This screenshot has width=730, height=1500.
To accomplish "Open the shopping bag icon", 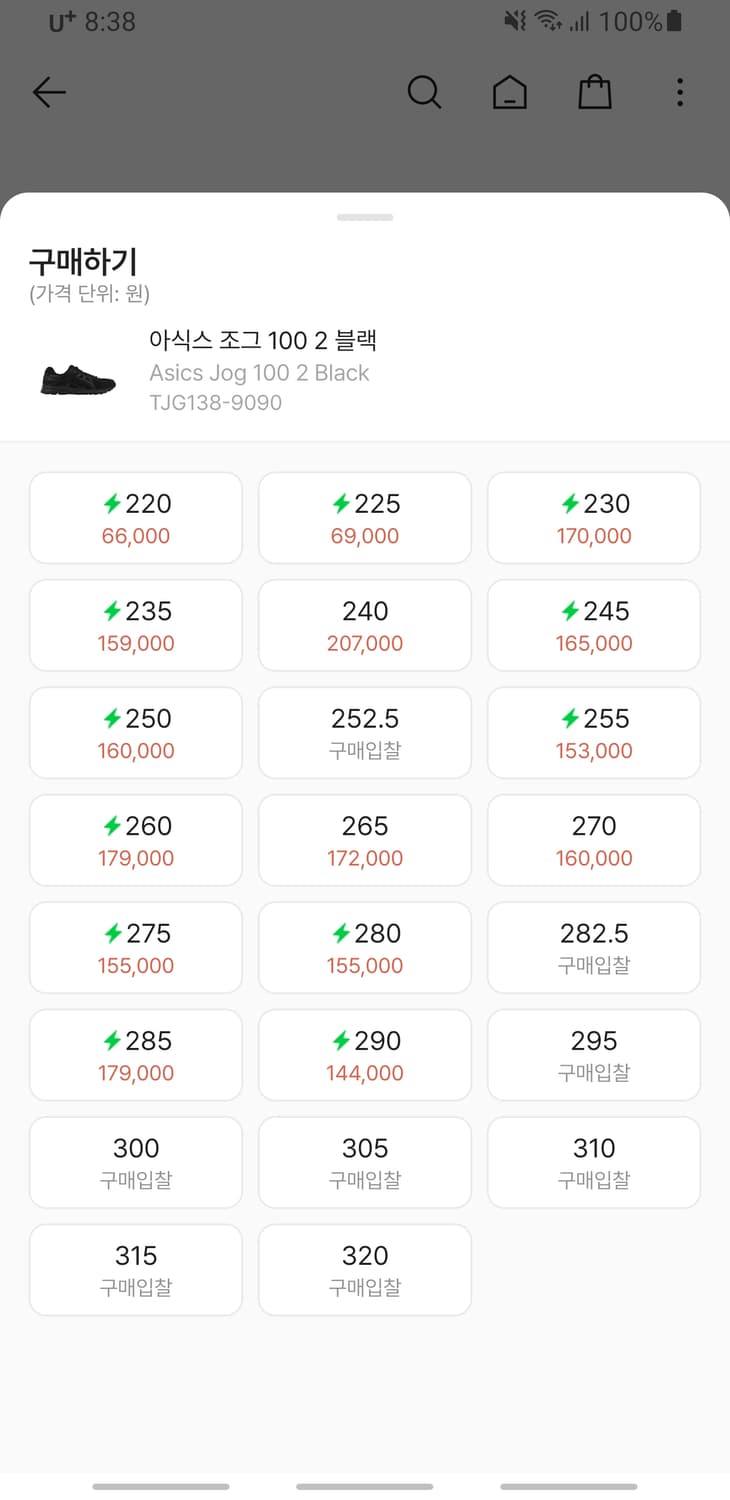I will [x=595, y=93].
